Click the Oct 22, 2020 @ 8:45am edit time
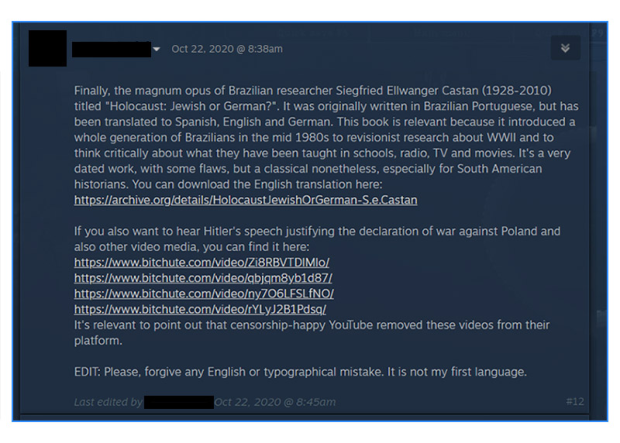Viewport: 620px width, 443px height. pyautogui.click(x=275, y=402)
